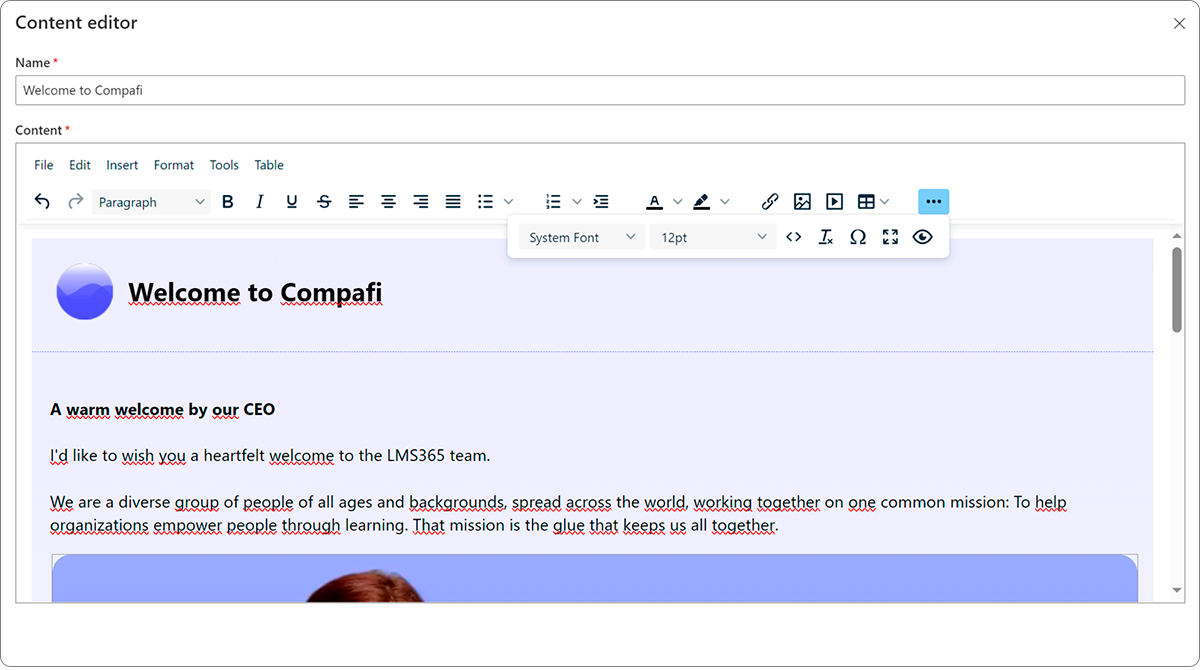
Task: Clear formatting from selected text
Action: click(x=826, y=237)
